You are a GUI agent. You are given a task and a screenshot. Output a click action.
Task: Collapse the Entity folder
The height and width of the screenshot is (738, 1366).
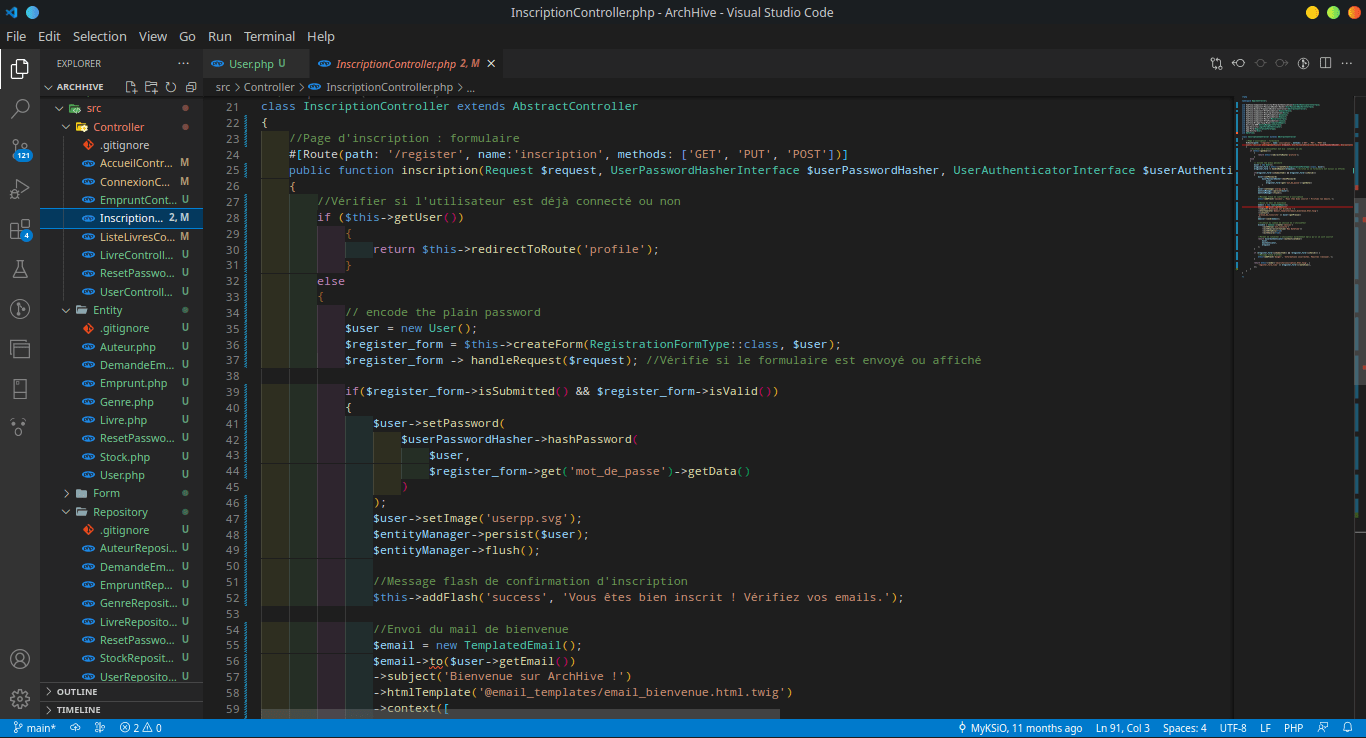coord(107,310)
